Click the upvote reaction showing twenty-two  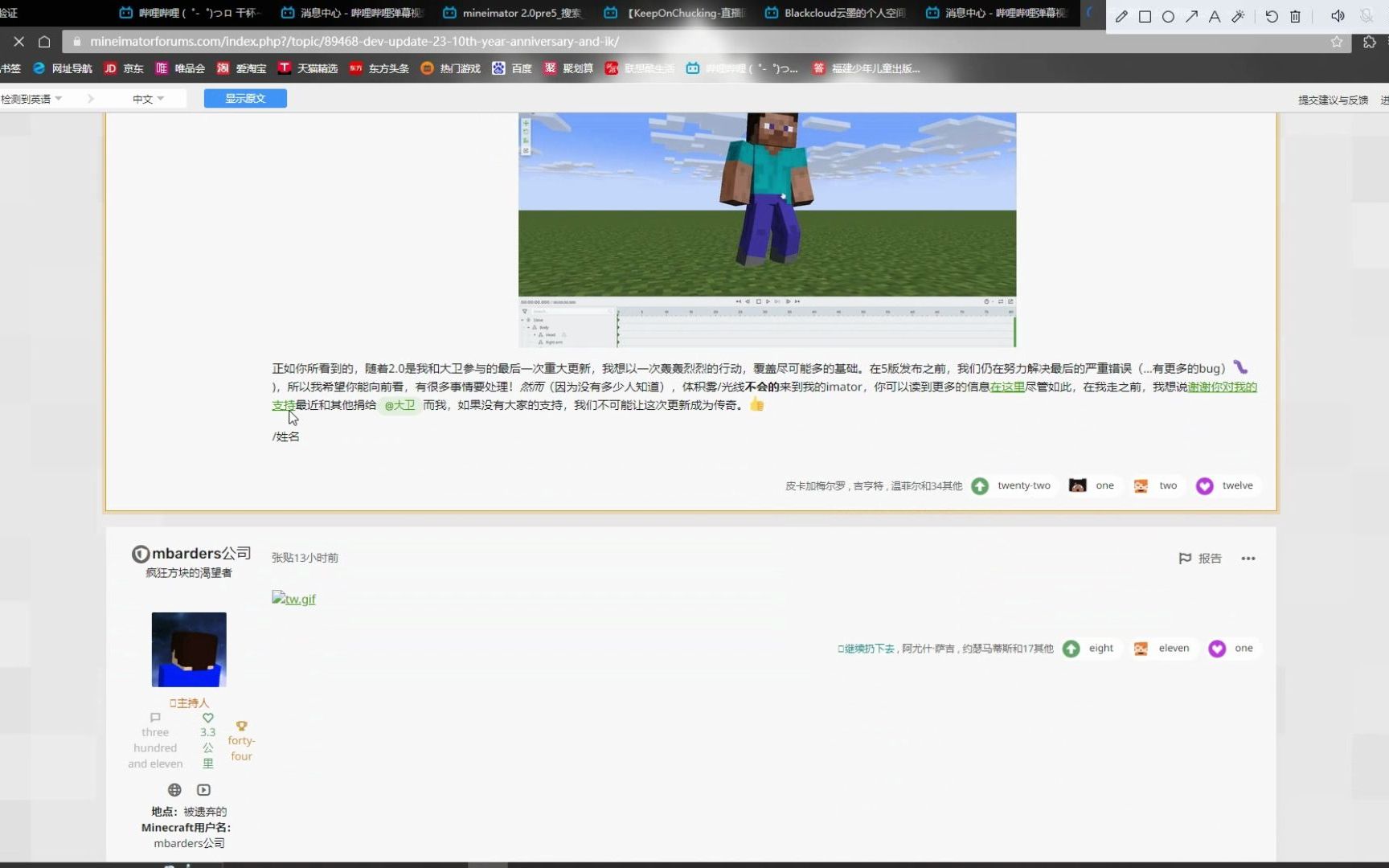[1012, 485]
